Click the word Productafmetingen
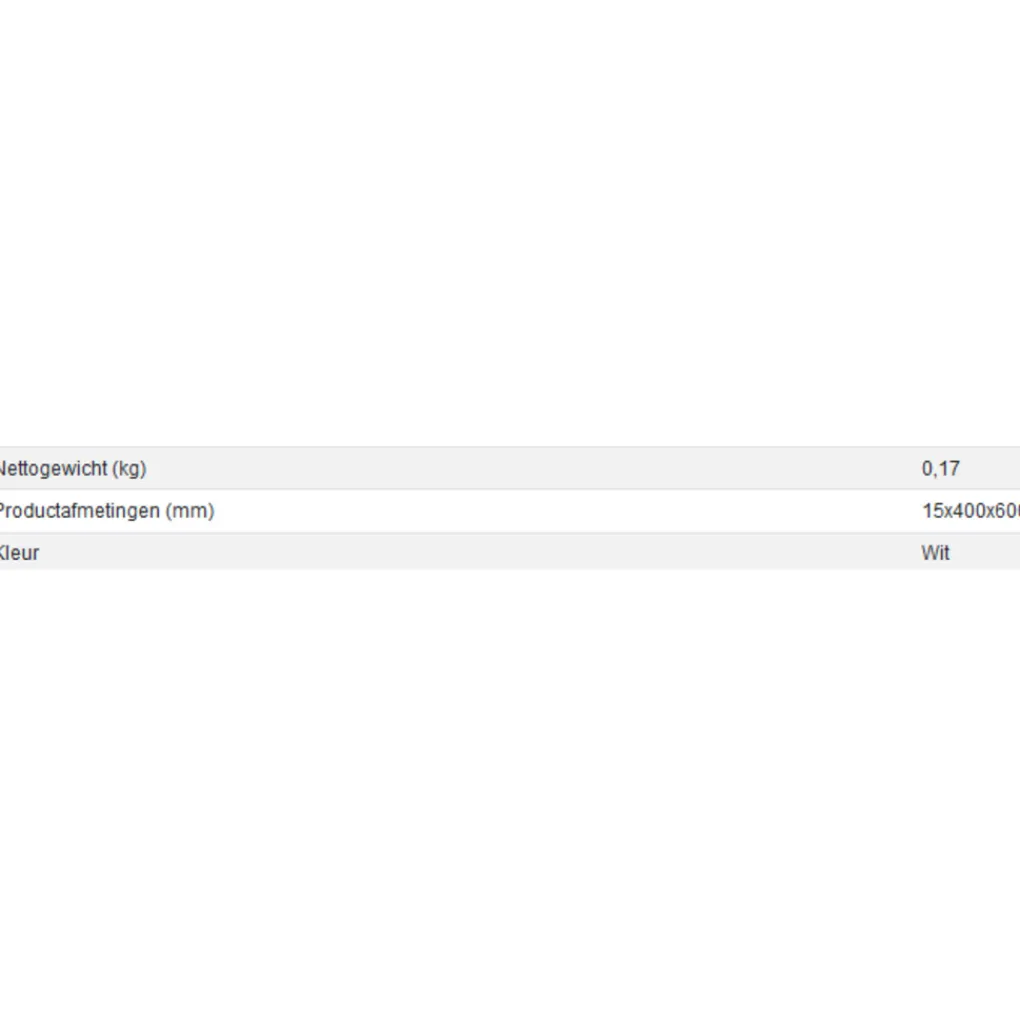Viewport: 1020px width, 1020px height. [78, 511]
